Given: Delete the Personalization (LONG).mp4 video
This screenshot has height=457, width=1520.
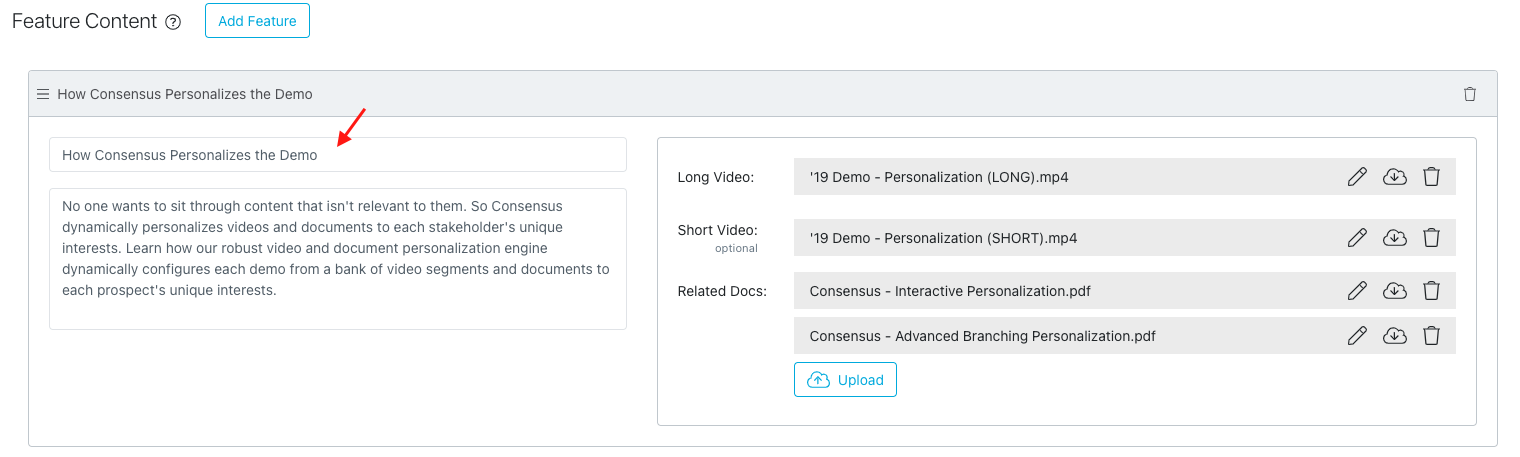Looking at the screenshot, I should 1431,177.
